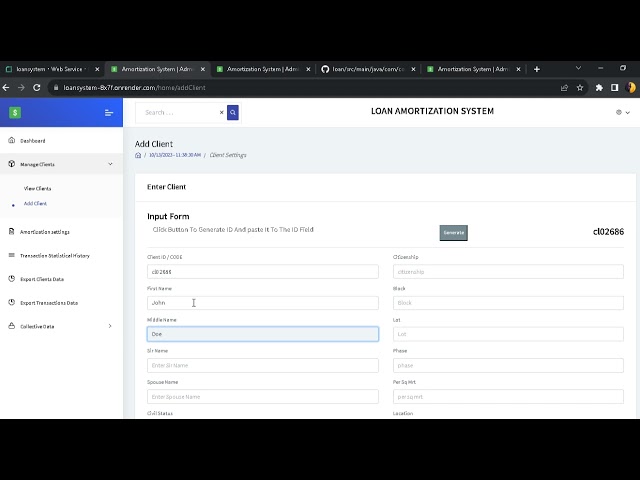Screen dimensions: 640x480
Task: Click the browser forward arrow
Action: click(x=21, y=88)
